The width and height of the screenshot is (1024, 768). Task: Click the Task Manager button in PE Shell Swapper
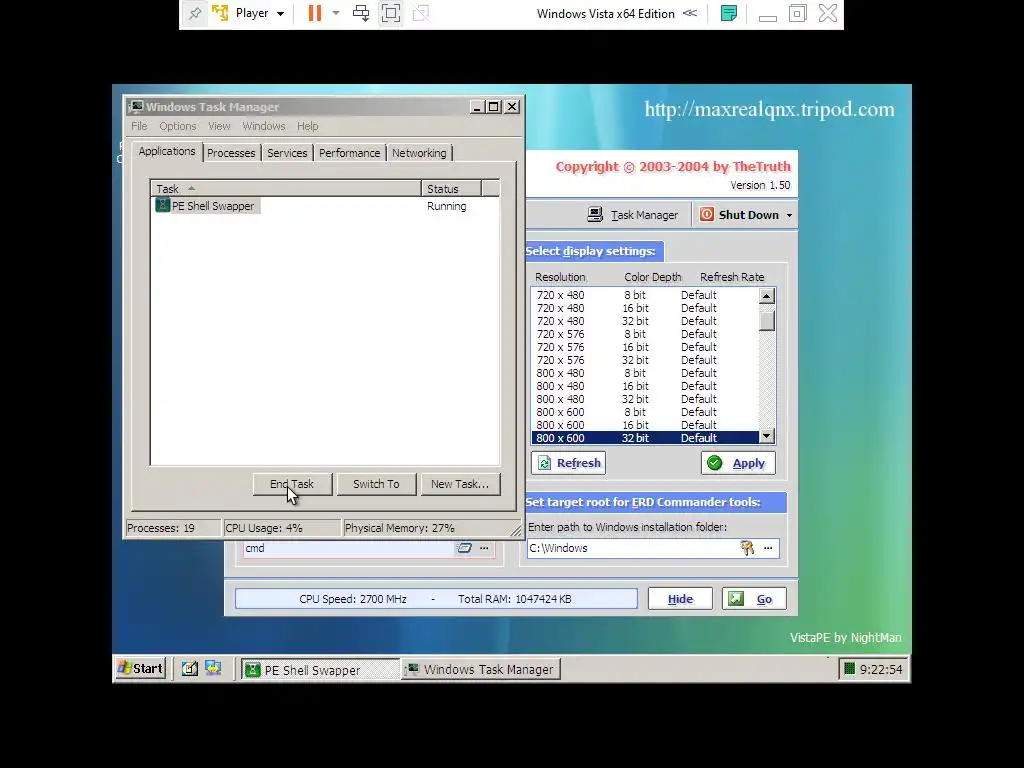(632, 215)
